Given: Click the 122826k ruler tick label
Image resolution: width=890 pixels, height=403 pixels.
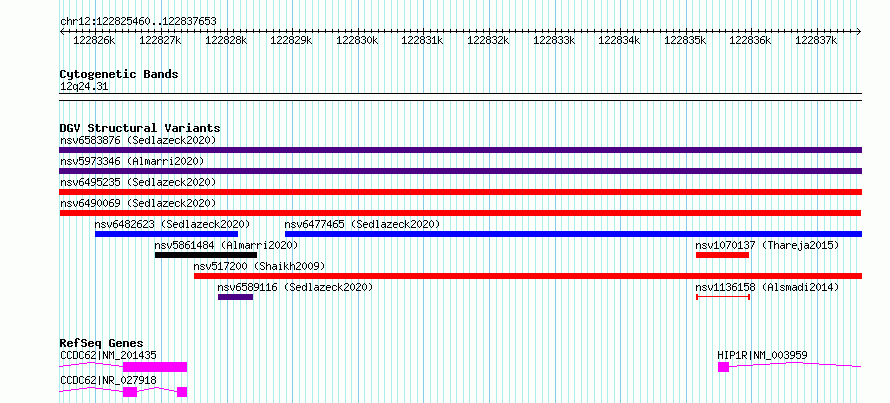Looking at the screenshot, I should point(95,40).
